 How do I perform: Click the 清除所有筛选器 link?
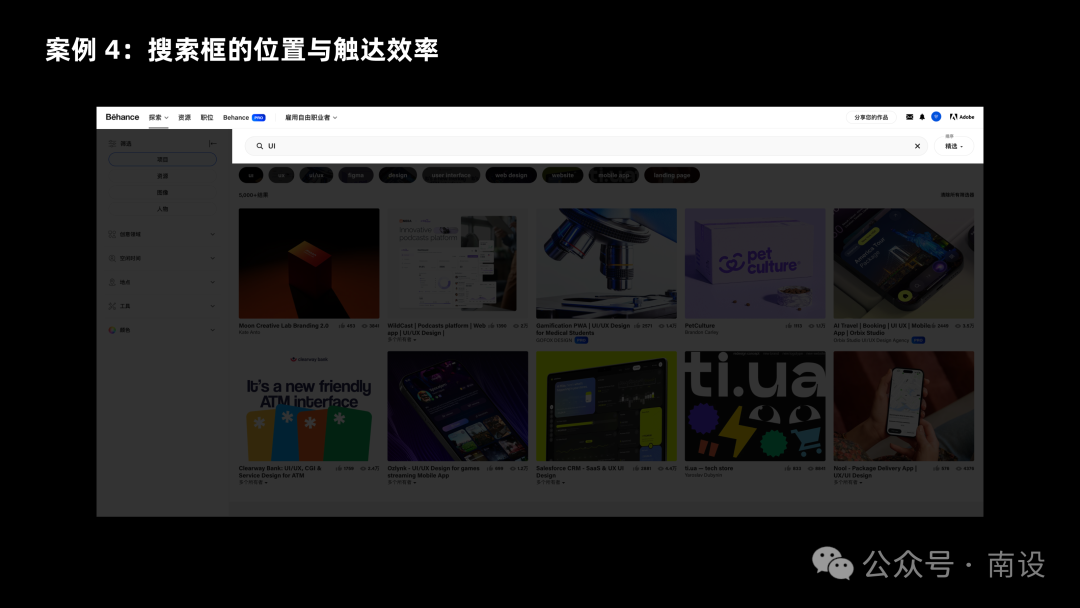957,195
